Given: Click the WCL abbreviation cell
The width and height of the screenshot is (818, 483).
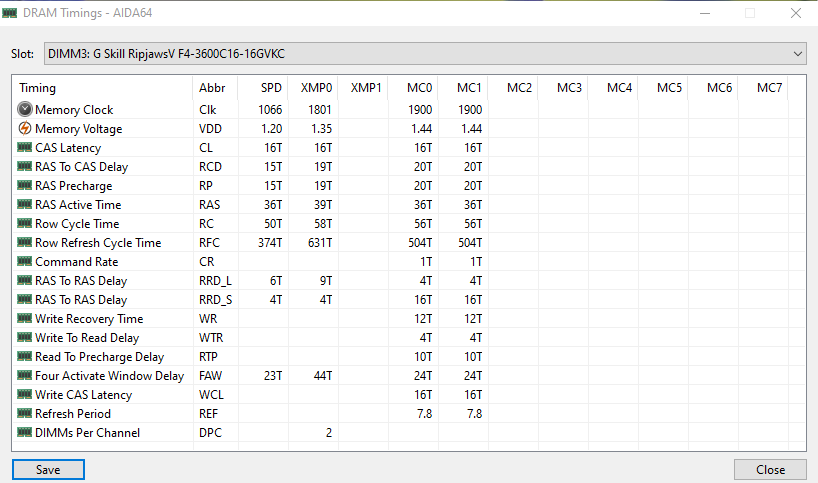Looking at the screenshot, I should (211, 395).
